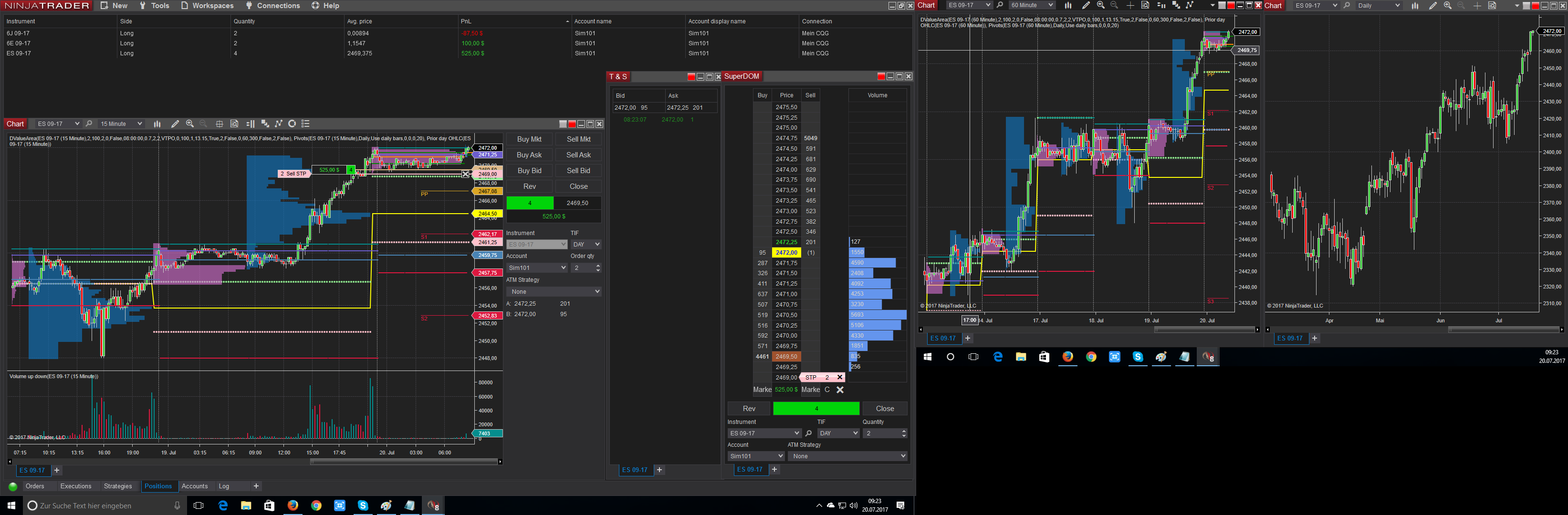
Task: Open Chart Trader ATM Strategy dropdown
Action: pyautogui.click(x=554, y=292)
